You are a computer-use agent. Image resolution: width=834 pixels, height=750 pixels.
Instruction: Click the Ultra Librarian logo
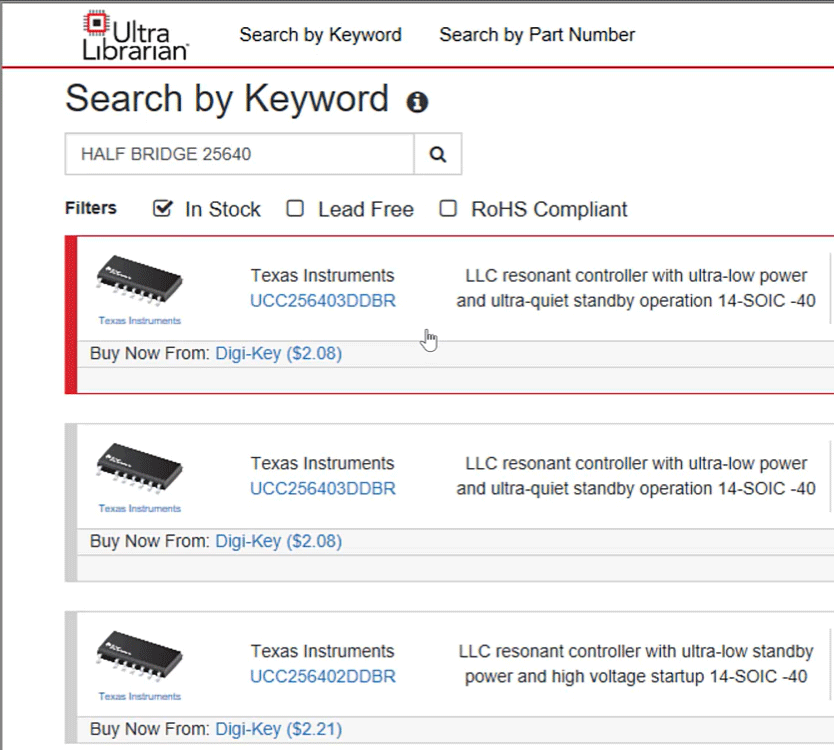click(135, 35)
